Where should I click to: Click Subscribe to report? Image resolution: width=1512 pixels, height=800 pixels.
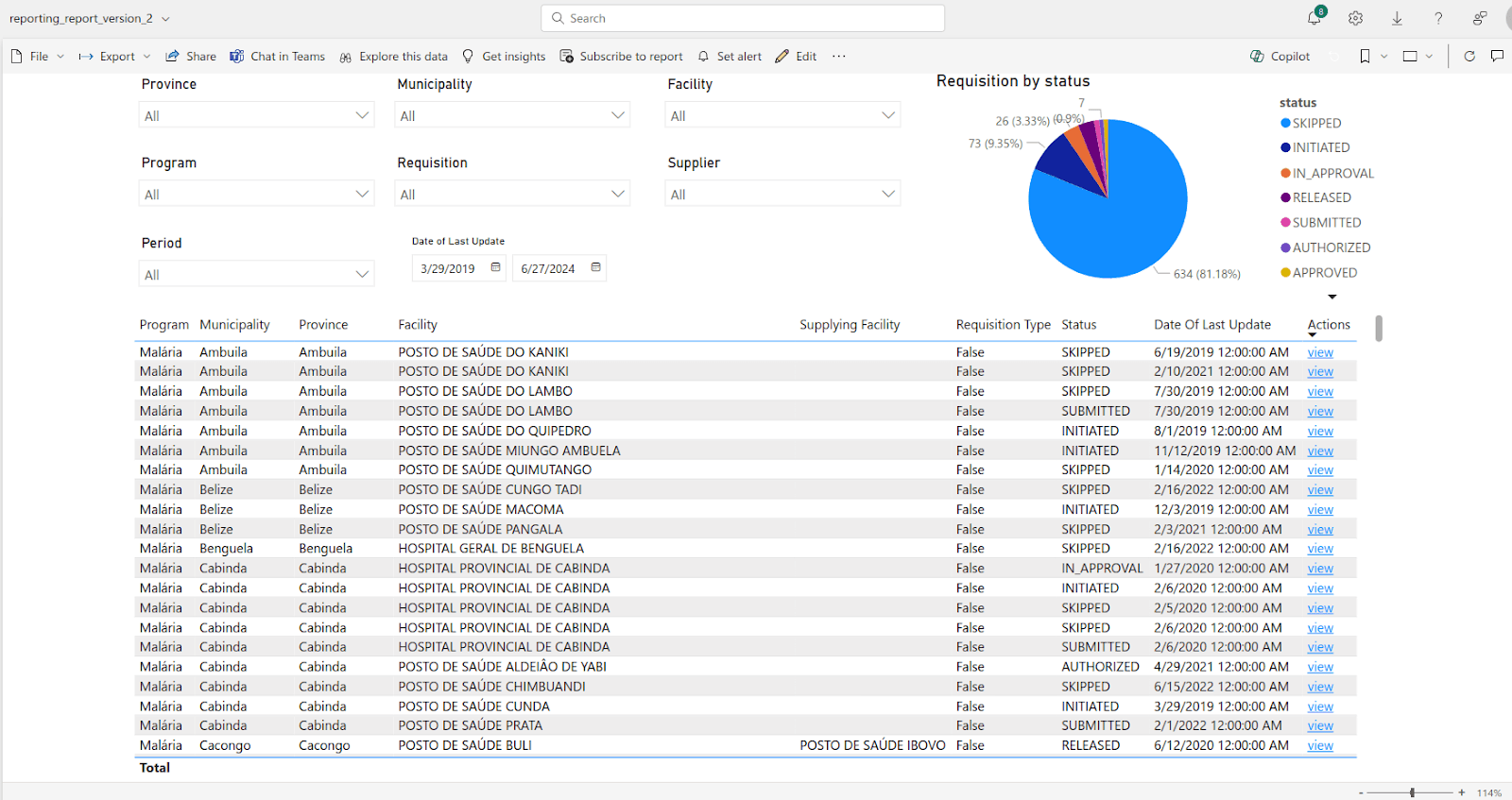click(x=621, y=57)
